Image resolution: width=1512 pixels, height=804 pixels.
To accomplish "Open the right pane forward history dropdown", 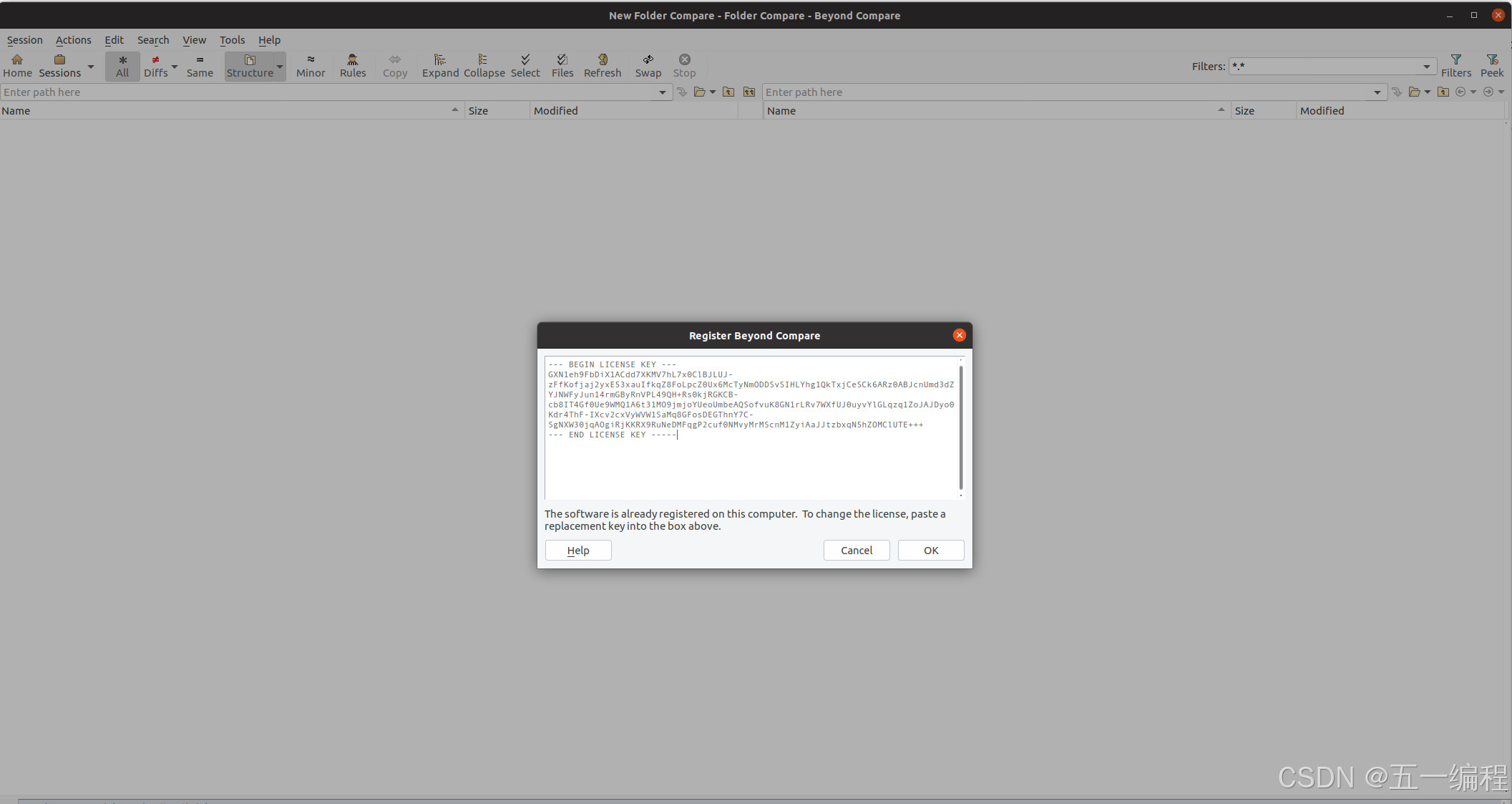I will pyautogui.click(x=1501, y=92).
